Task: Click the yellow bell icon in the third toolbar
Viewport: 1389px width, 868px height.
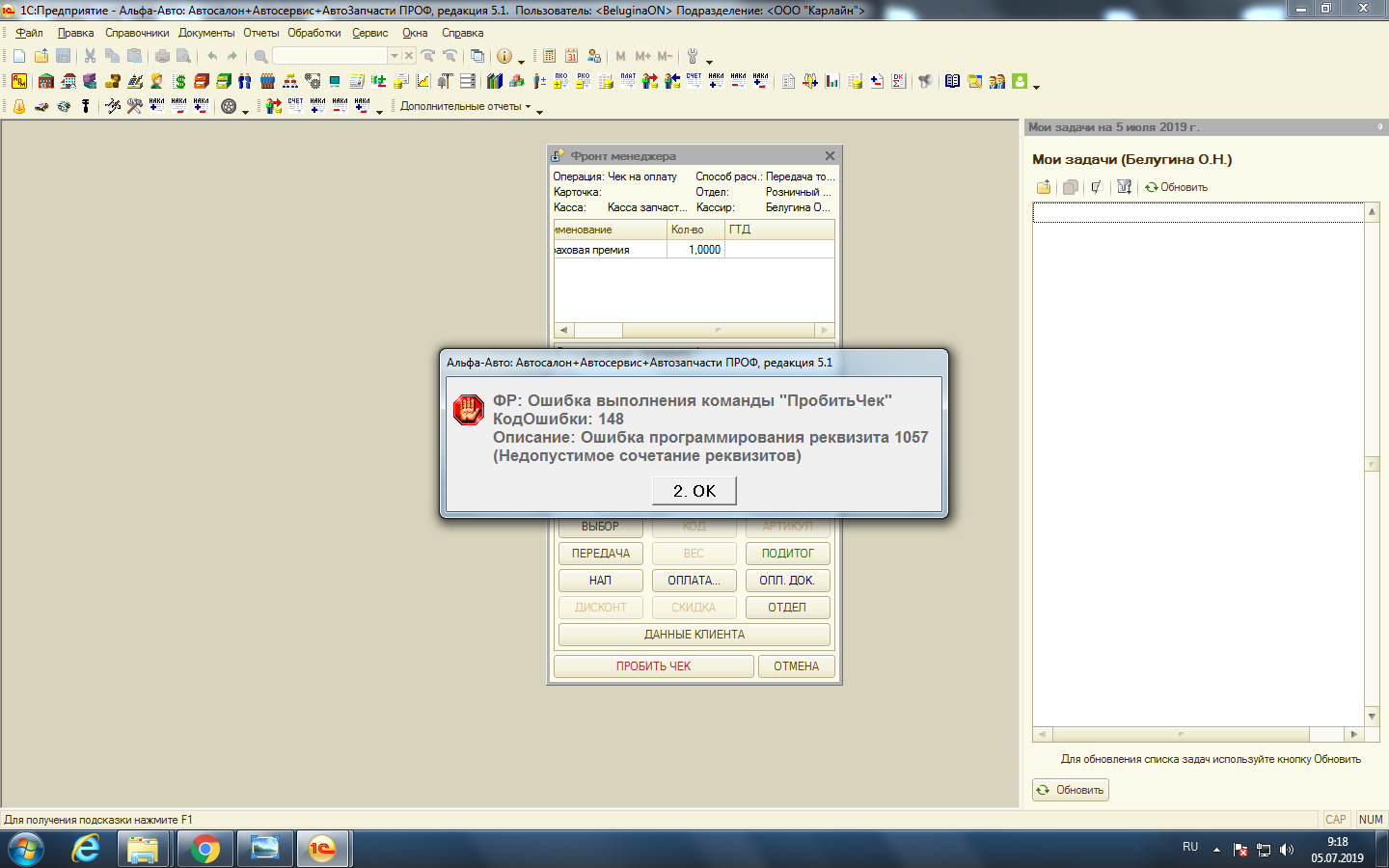Action: [x=19, y=106]
